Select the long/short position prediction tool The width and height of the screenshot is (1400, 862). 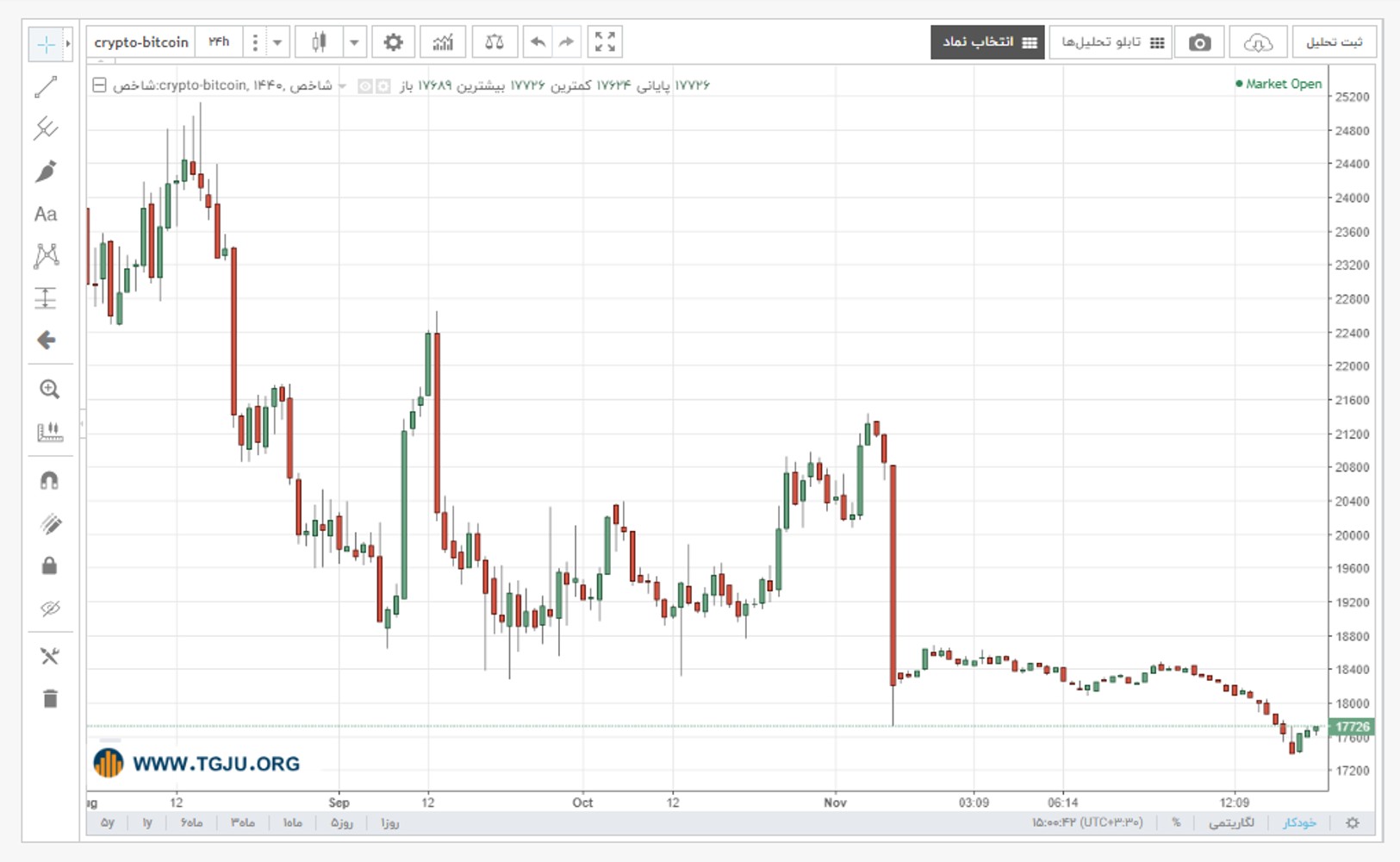click(46, 298)
